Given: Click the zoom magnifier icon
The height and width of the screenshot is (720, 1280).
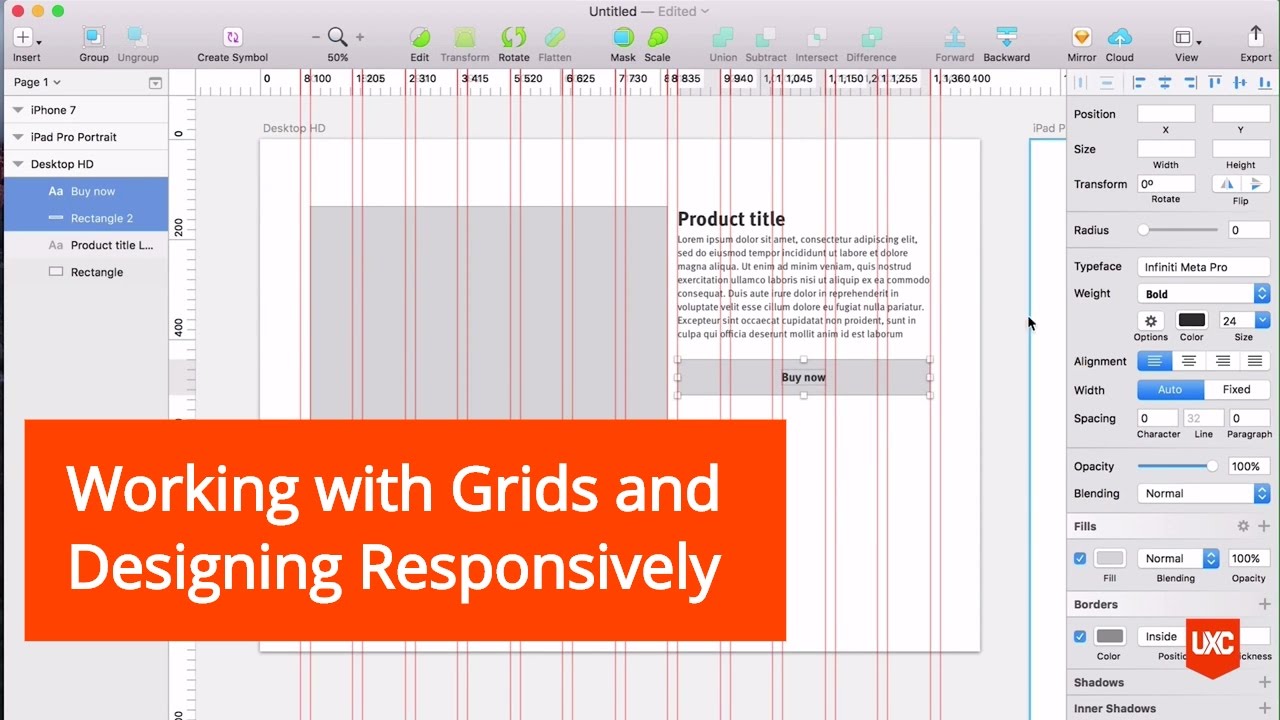Looking at the screenshot, I should coord(338,38).
